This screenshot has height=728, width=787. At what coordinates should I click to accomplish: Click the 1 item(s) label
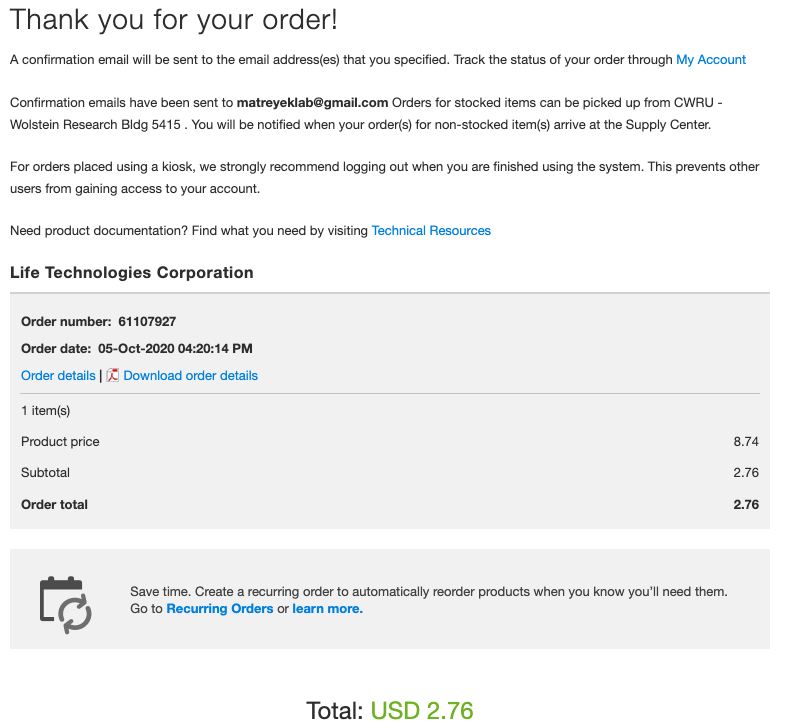point(46,411)
